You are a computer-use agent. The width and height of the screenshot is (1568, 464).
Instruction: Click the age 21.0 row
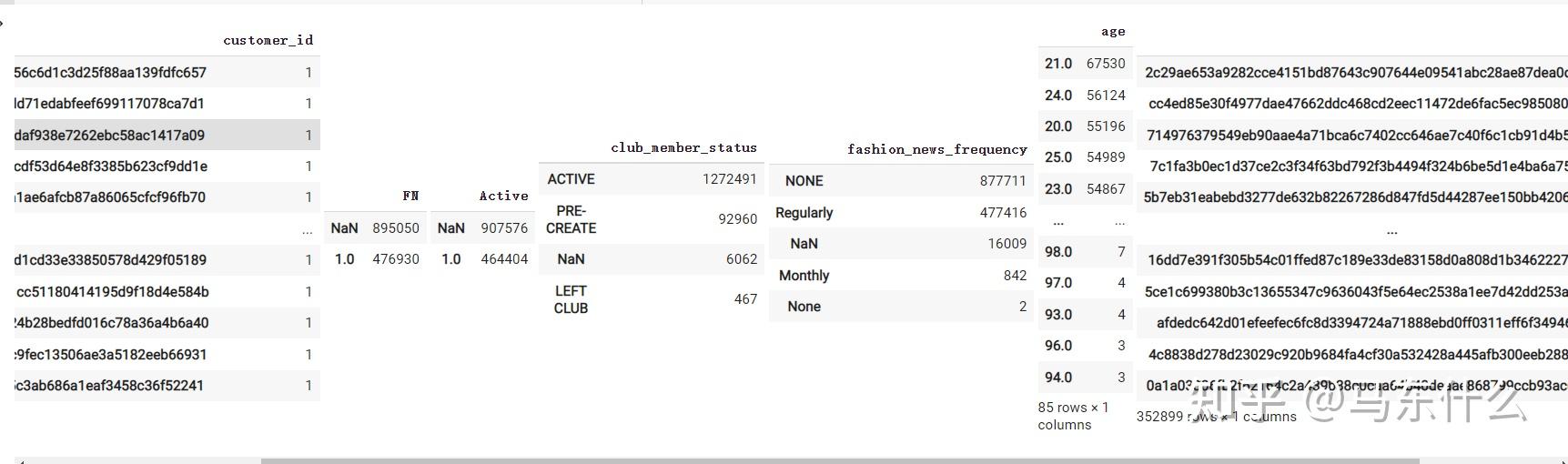(1058, 64)
